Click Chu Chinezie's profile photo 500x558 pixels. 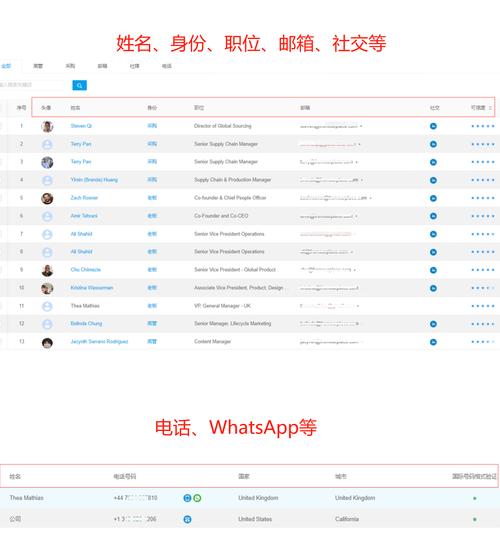click(47, 270)
